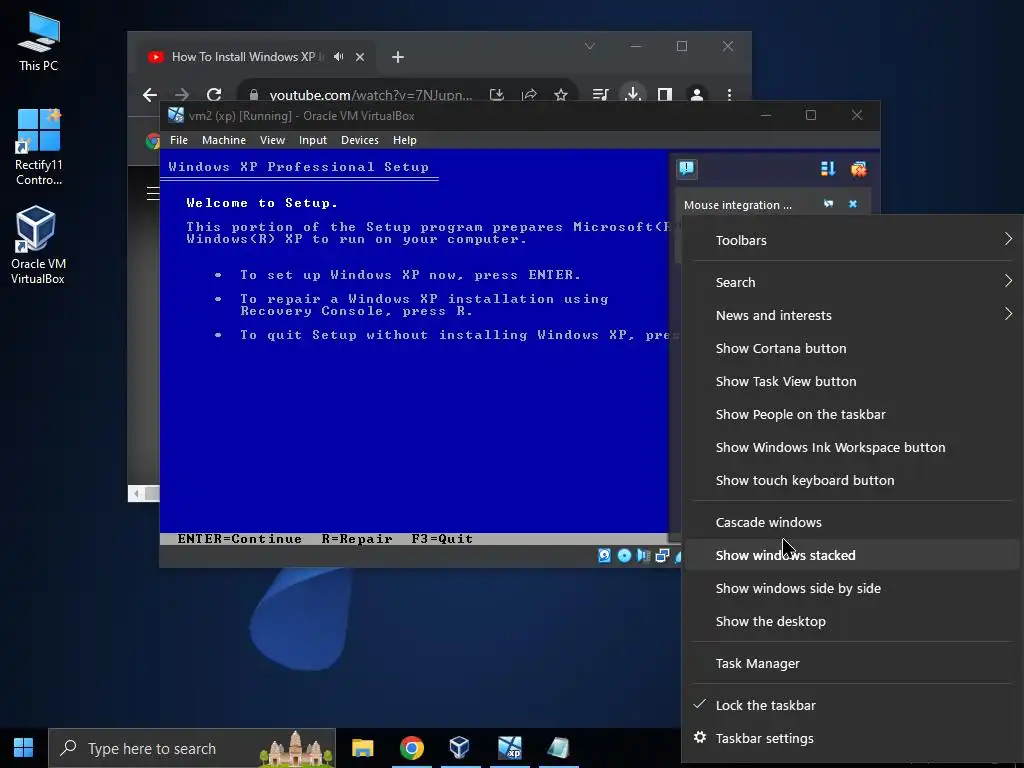The width and height of the screenshot is (1024, 768).
Task: Click the sort notifications icon in VirtualBox panel
Action: [x=827, y=169]
